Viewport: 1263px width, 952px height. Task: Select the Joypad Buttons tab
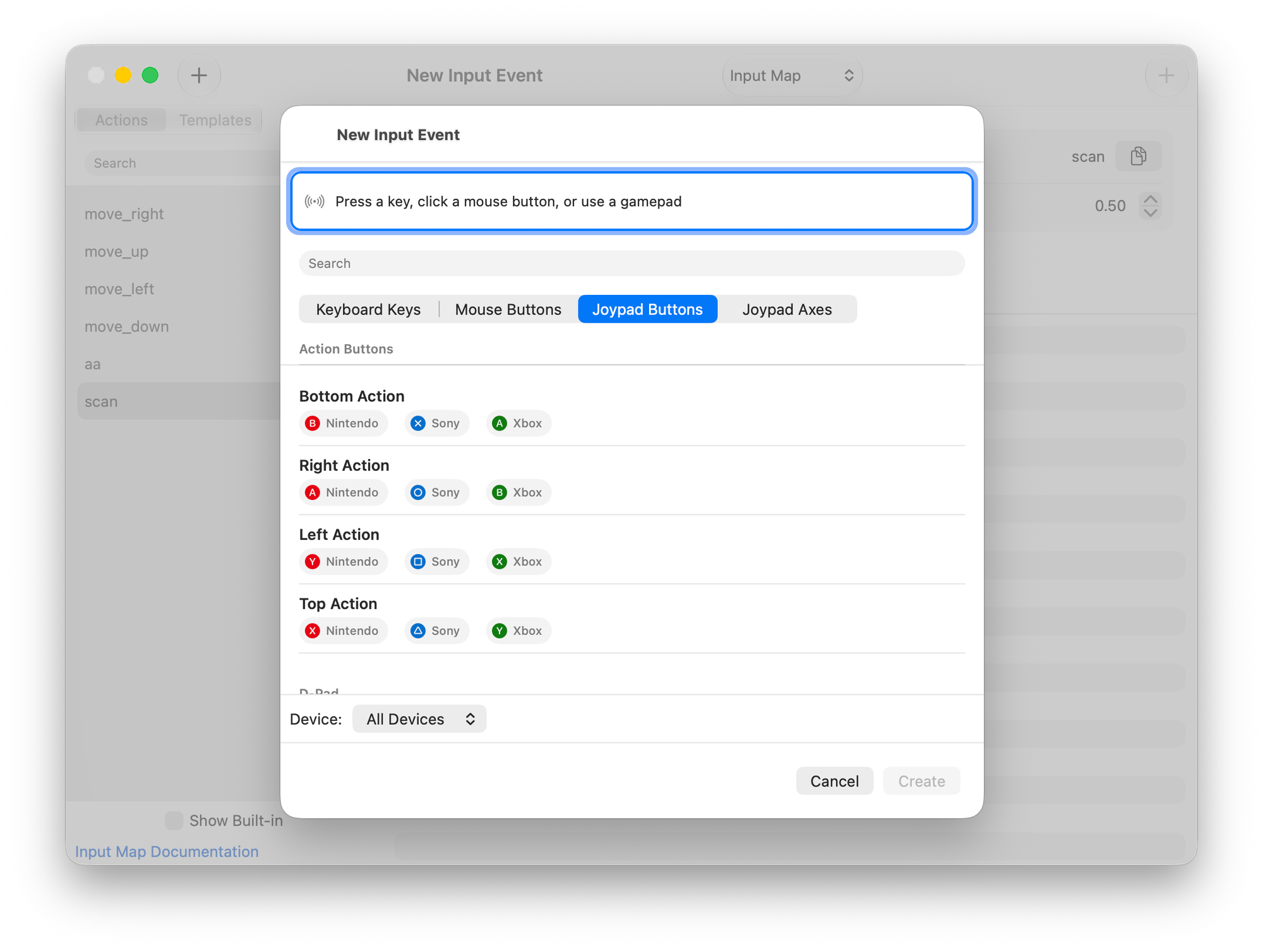click(647, 309)
